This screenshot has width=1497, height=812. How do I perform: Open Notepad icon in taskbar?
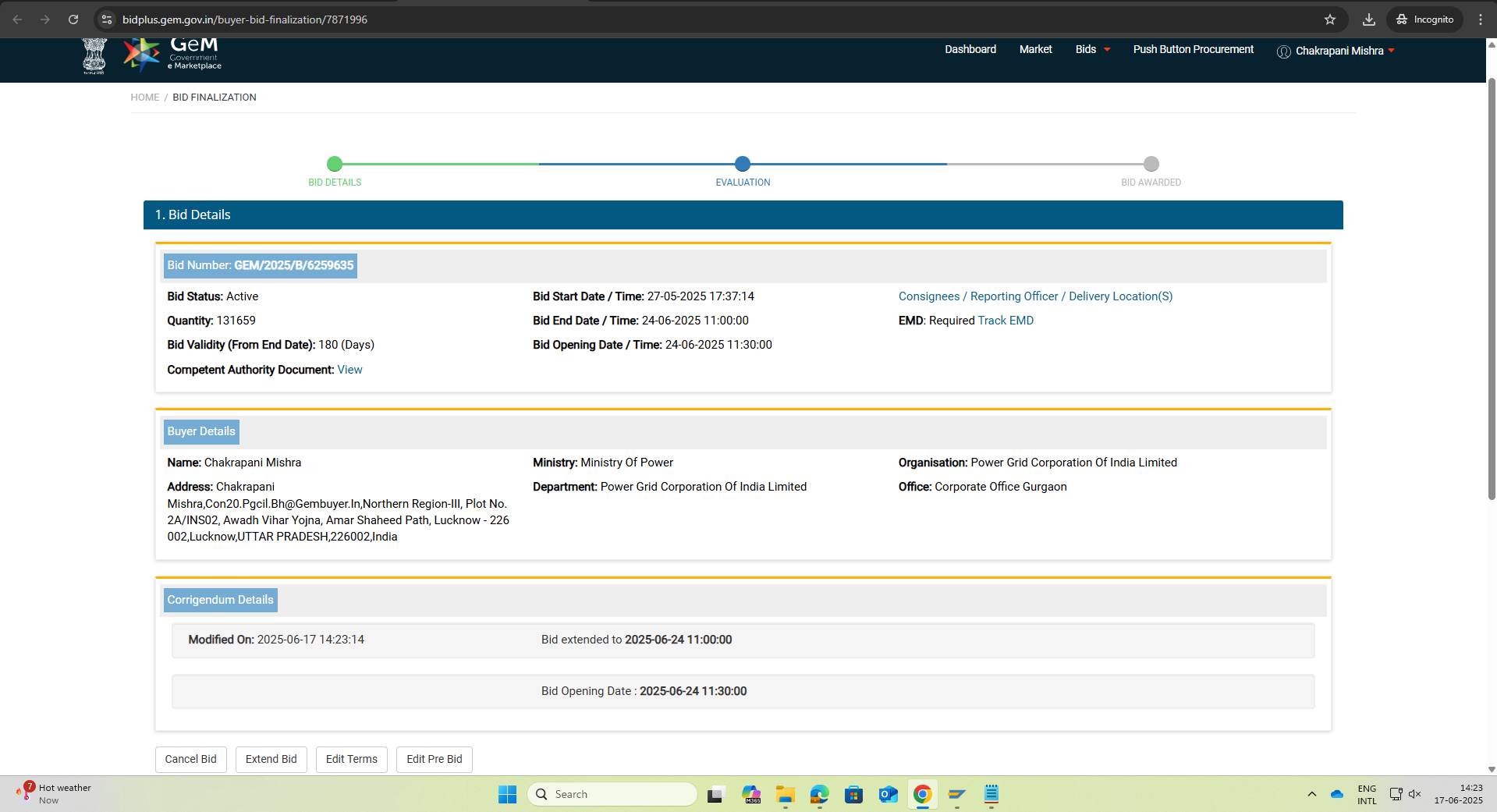pyautogui.click(x=991, y=794)
